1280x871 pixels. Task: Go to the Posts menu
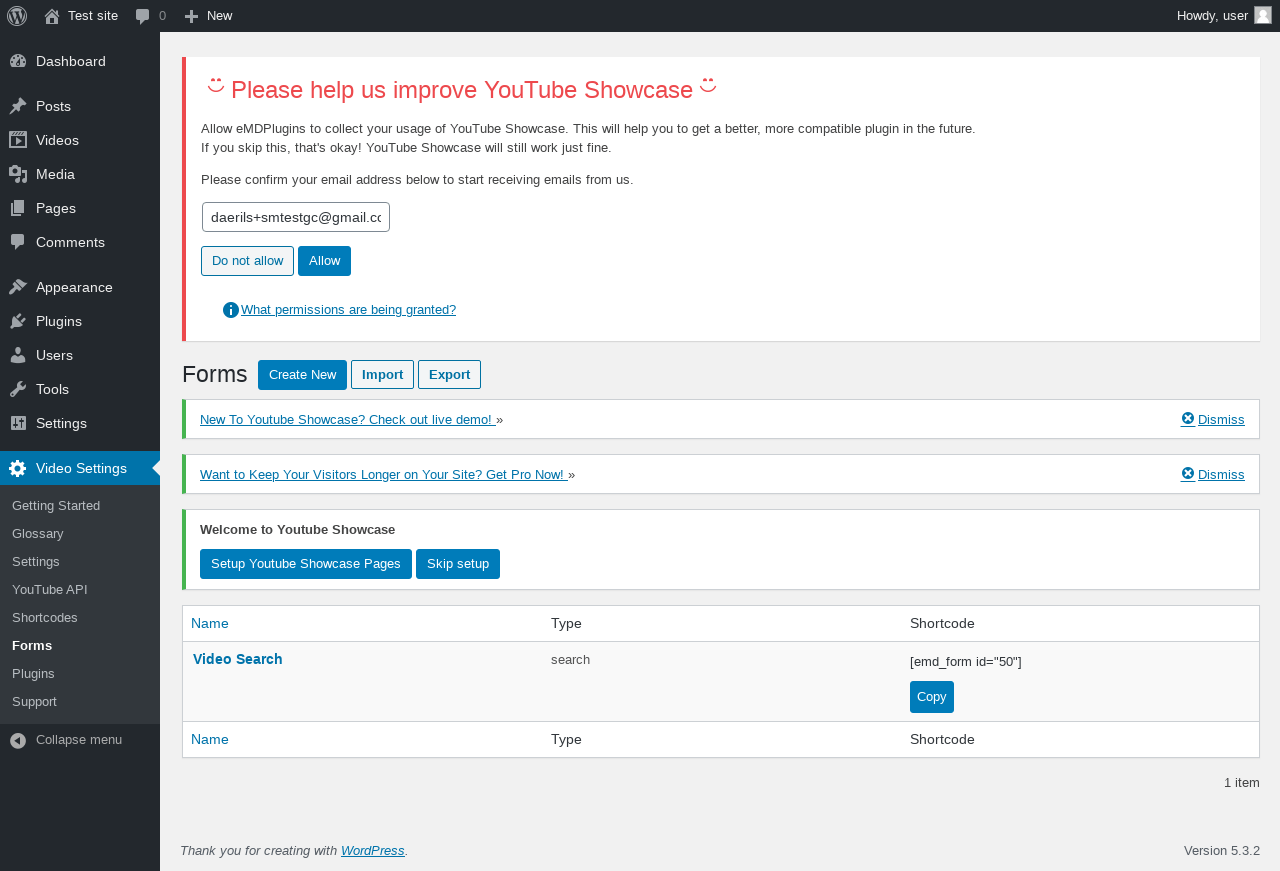[80, 106]
